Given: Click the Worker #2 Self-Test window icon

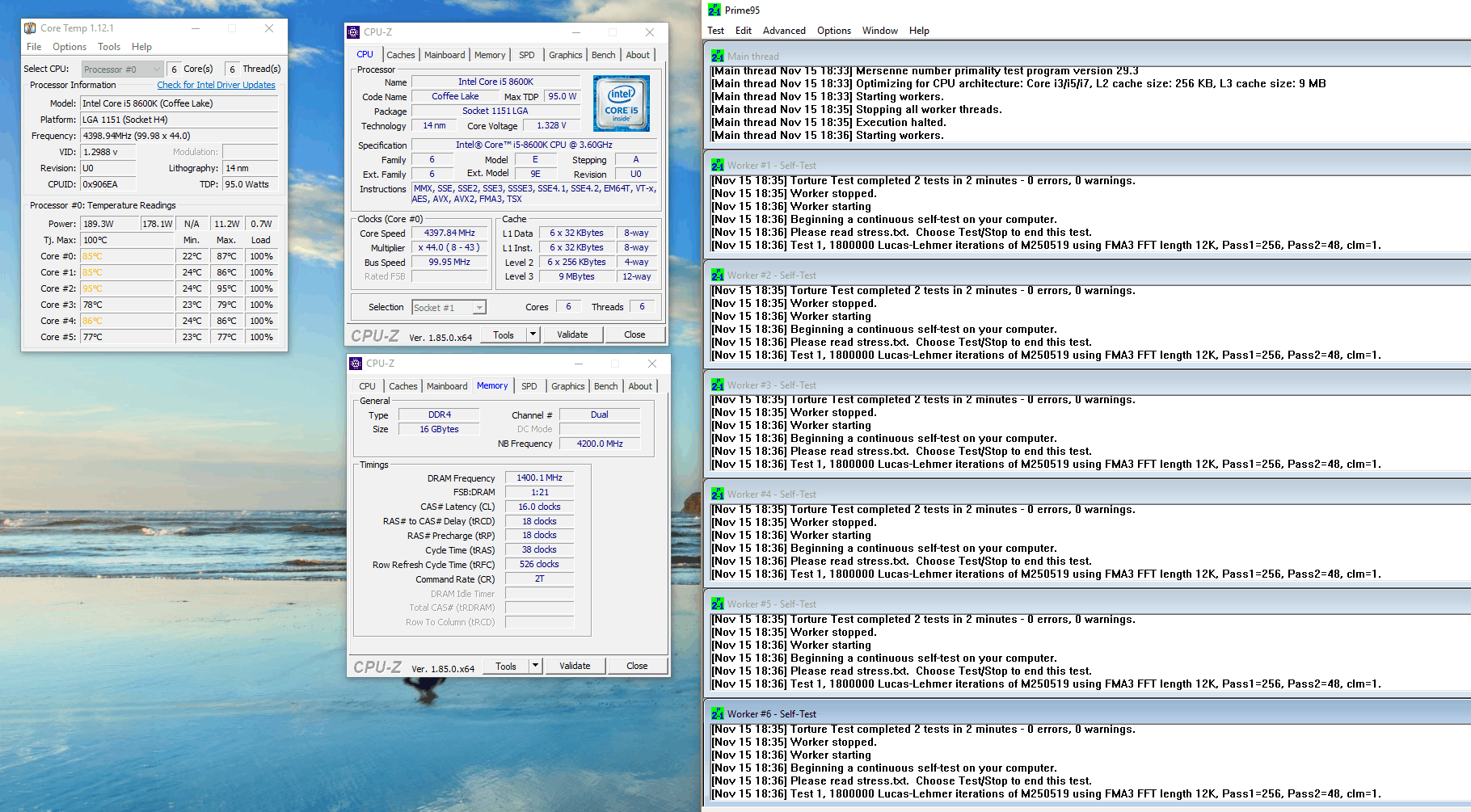Looking at the screenshot, I should click(x=718, y=275).
